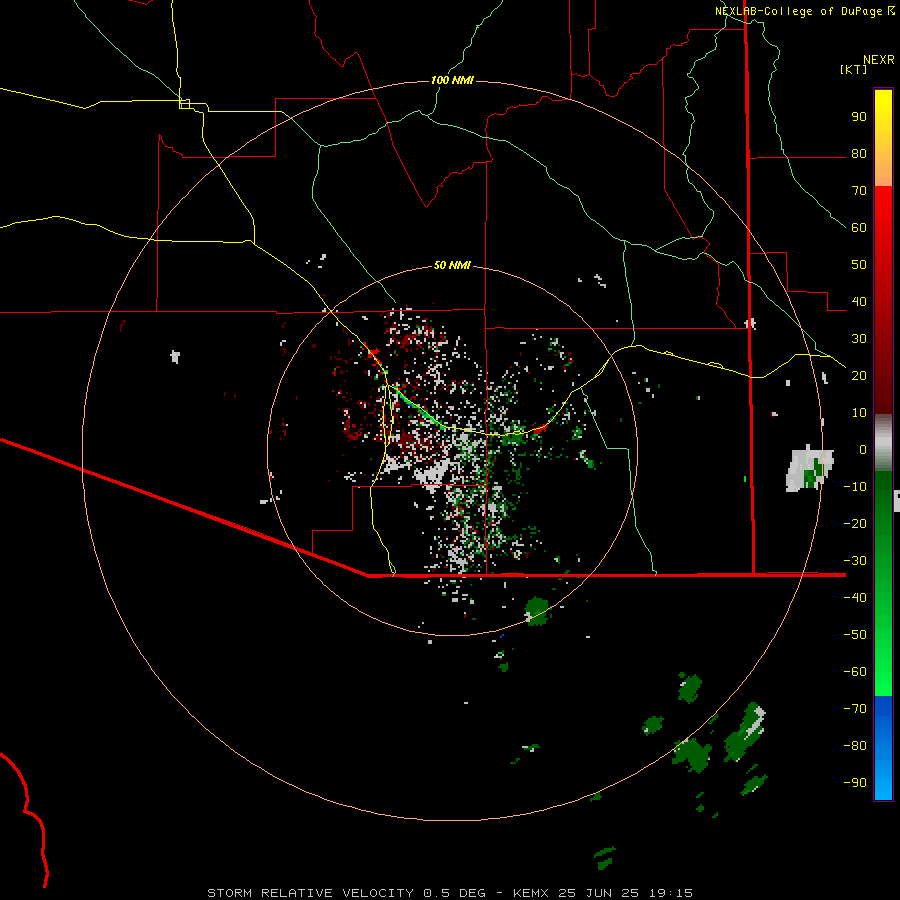900x900 pixels.
Task: Click the -30 scale label
Action: point(855,561)
